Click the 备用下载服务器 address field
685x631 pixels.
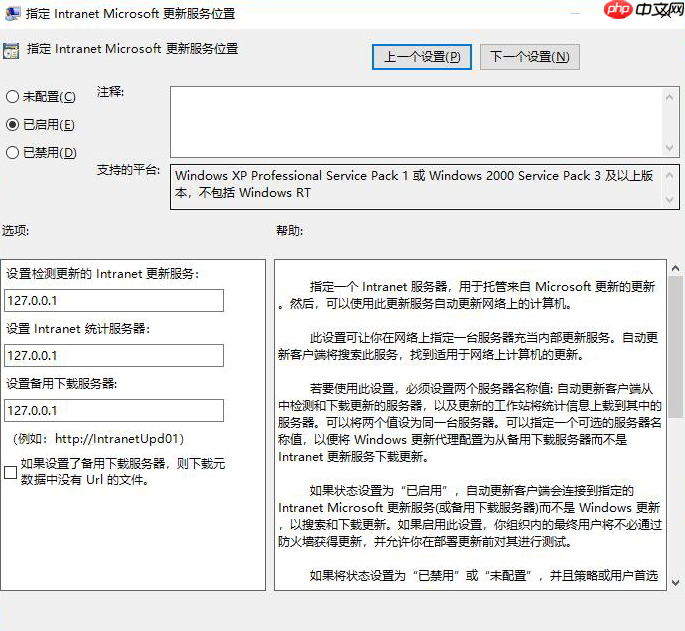click(114, 410)
